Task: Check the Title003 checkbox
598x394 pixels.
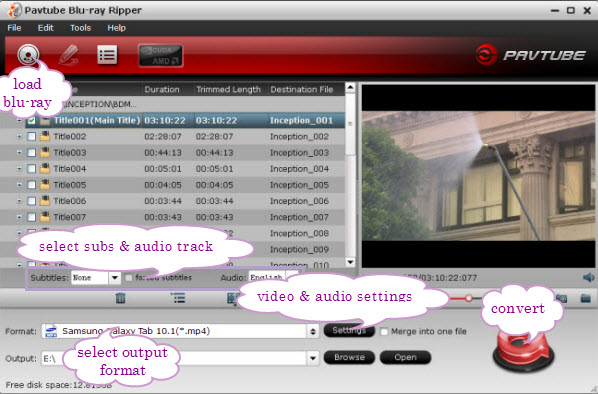Action: coord(32,153)
